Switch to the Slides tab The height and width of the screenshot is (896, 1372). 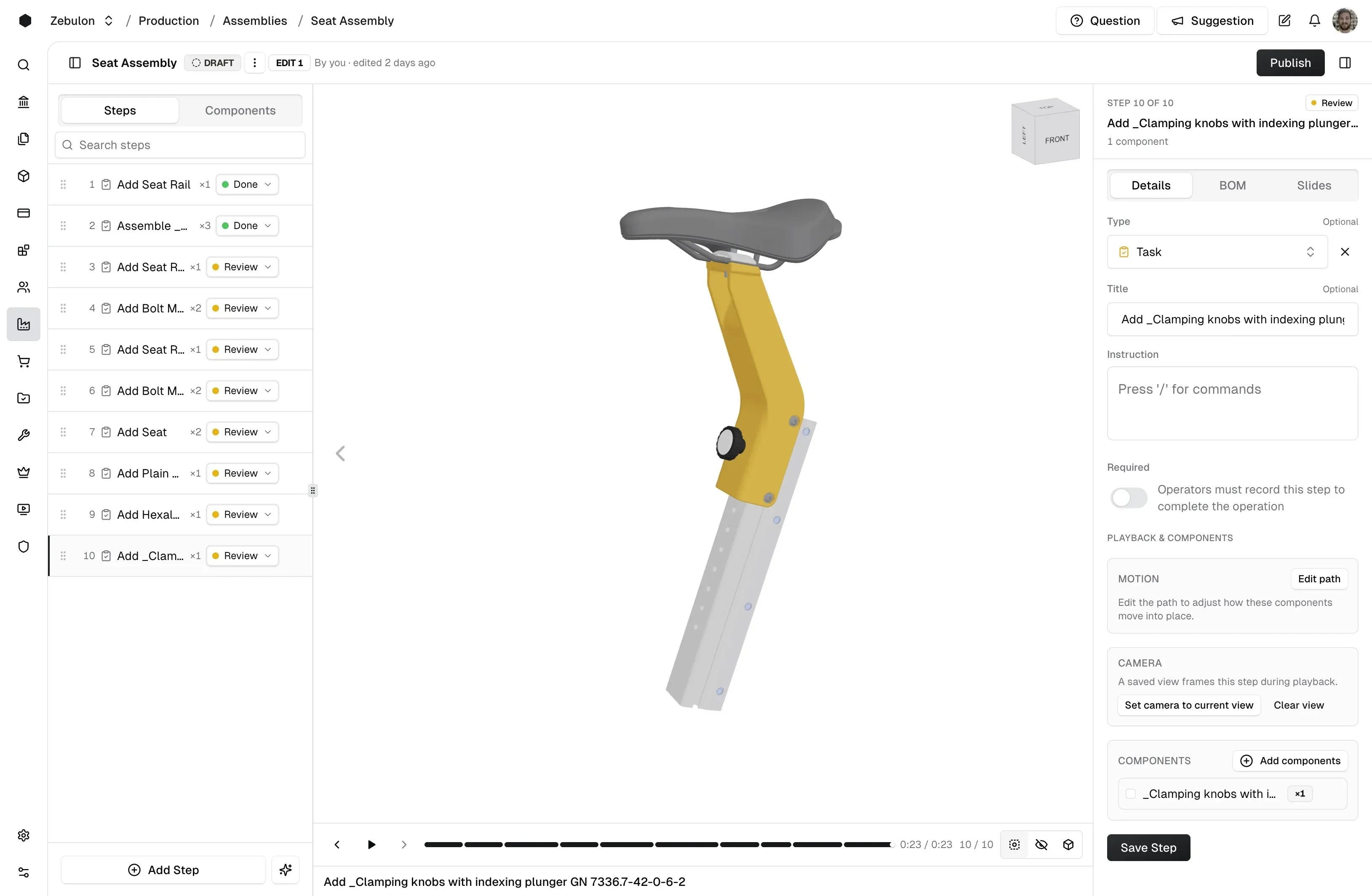click(1314, 186)
